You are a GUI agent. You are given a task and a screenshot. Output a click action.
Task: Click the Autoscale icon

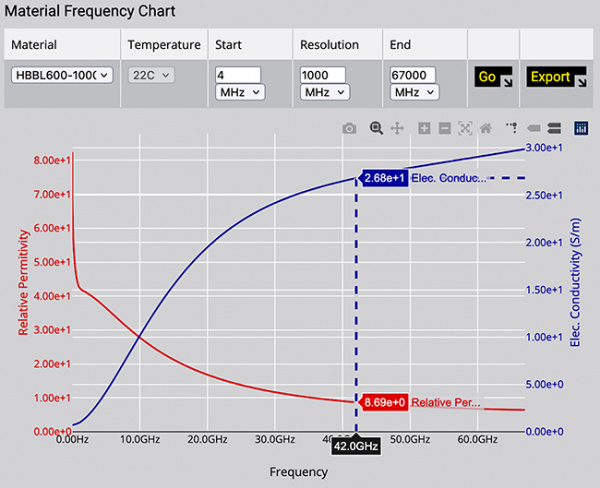465,128
